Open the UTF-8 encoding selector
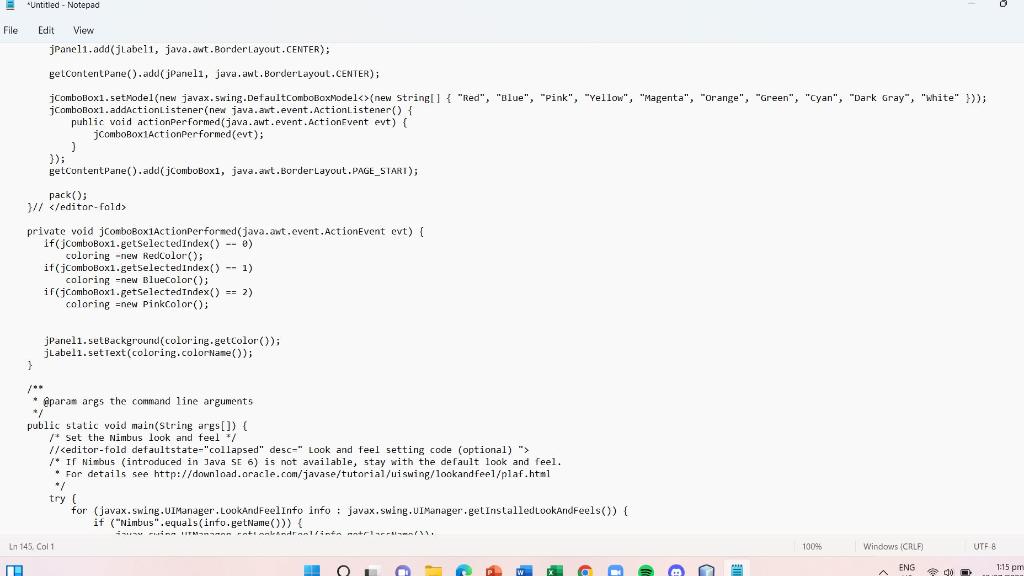Screen dimensions: 1024x576 (985, 546)
